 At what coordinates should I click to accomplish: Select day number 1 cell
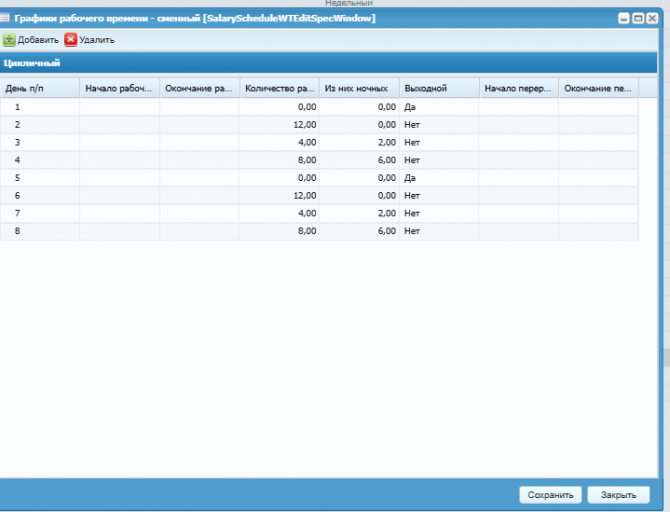[x=40, y=107]
